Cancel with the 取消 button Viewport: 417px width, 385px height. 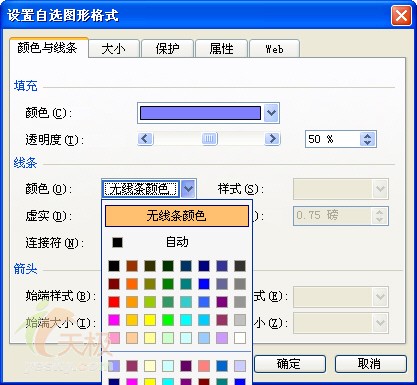(370, 363)
